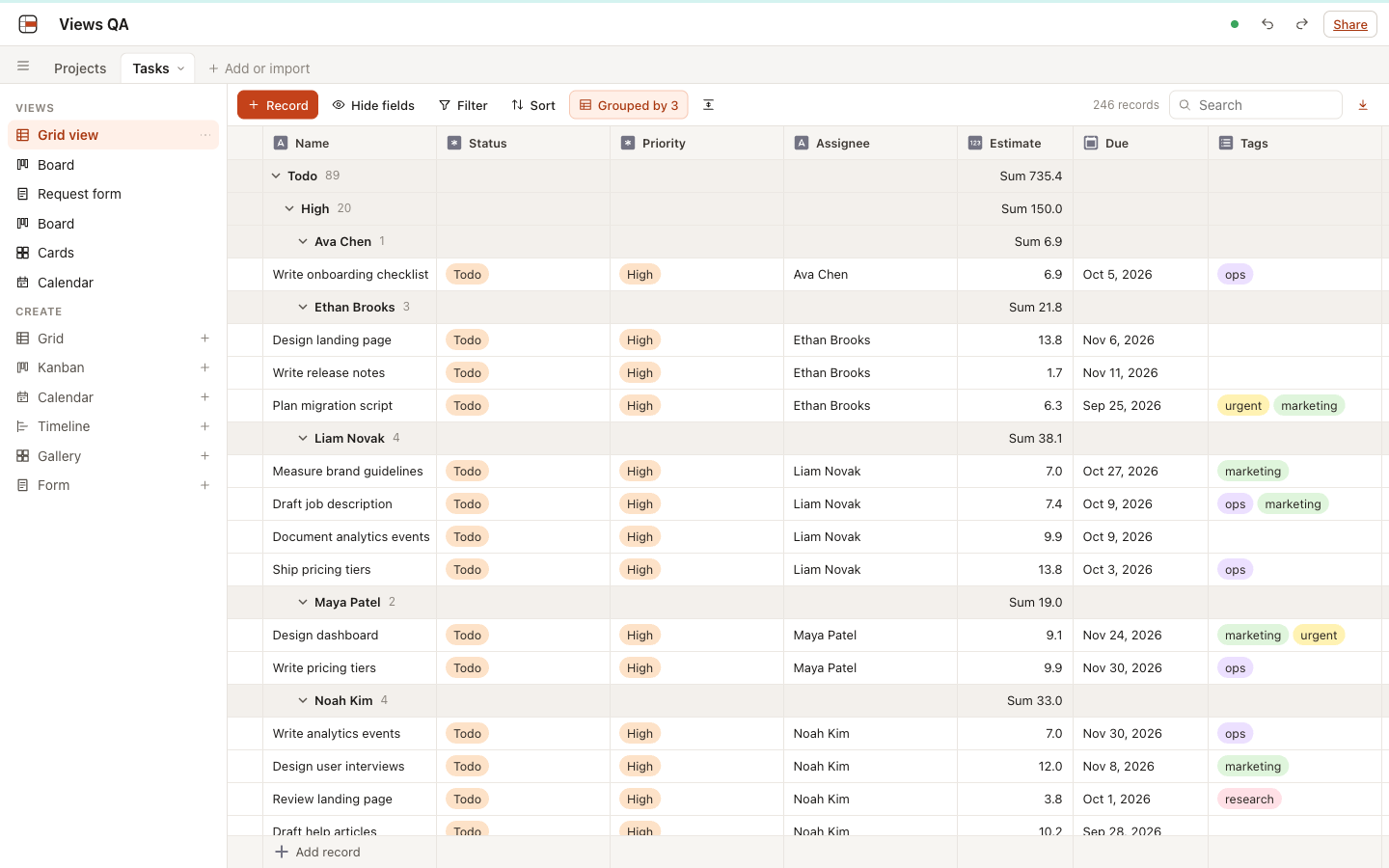Download records with export icon
This screenshot has height=868, width=1389.
[x=1363, y=105]
